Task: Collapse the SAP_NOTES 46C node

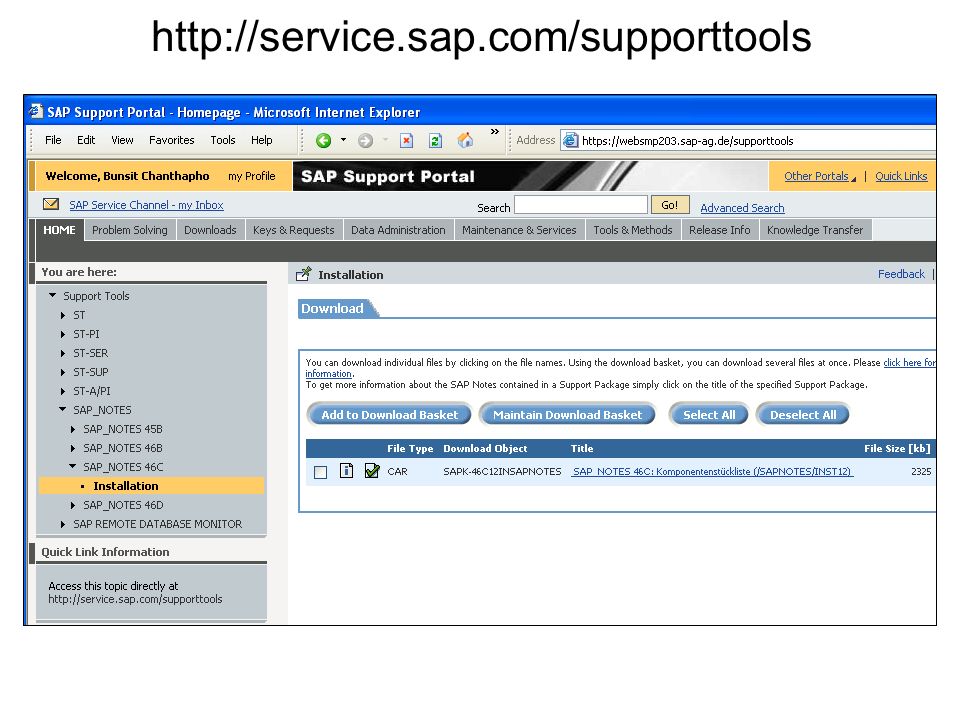Action: [x=73, y=466]
